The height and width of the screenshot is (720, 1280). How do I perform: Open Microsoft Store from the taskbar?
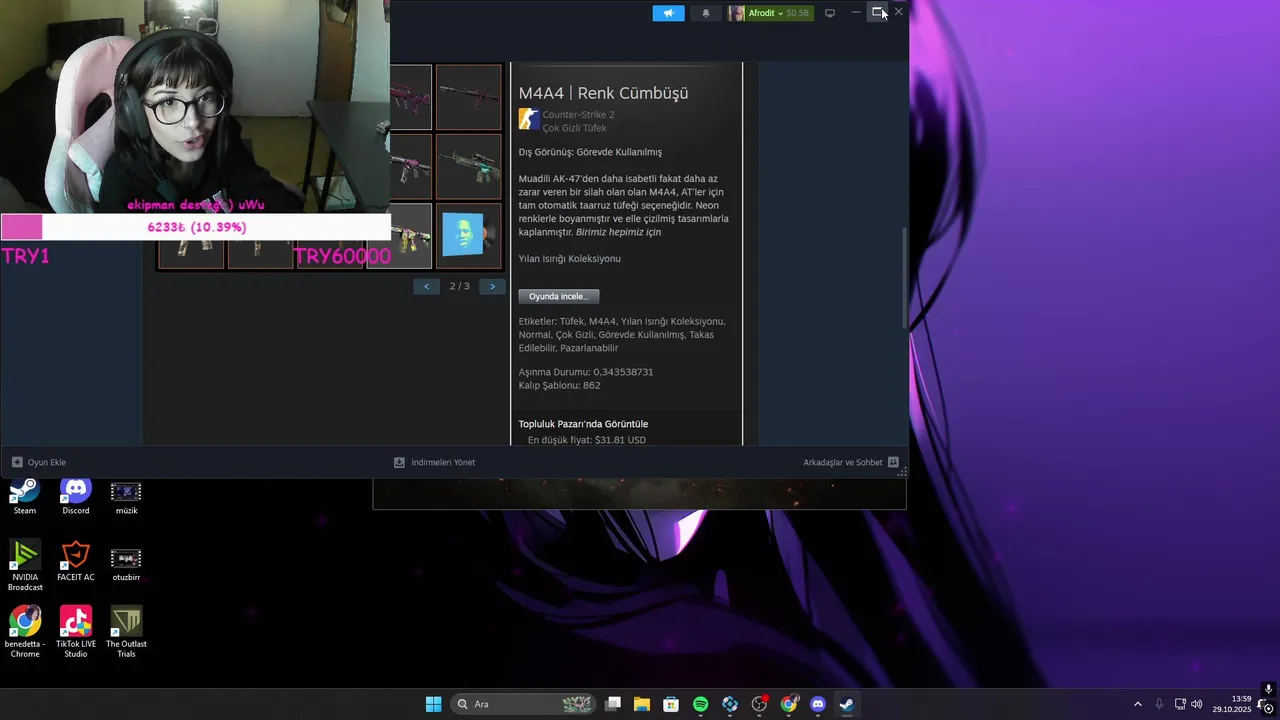click(671, 704)
